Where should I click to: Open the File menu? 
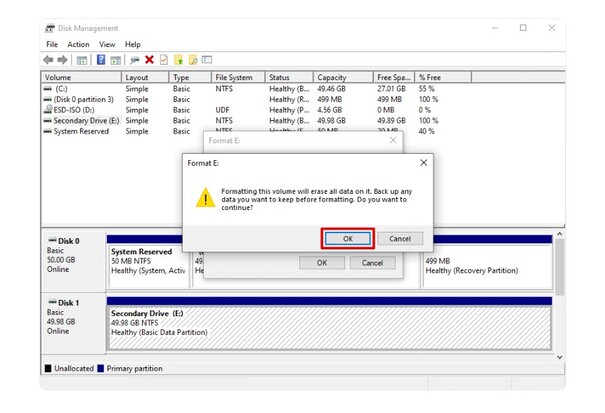pos(52,44)
